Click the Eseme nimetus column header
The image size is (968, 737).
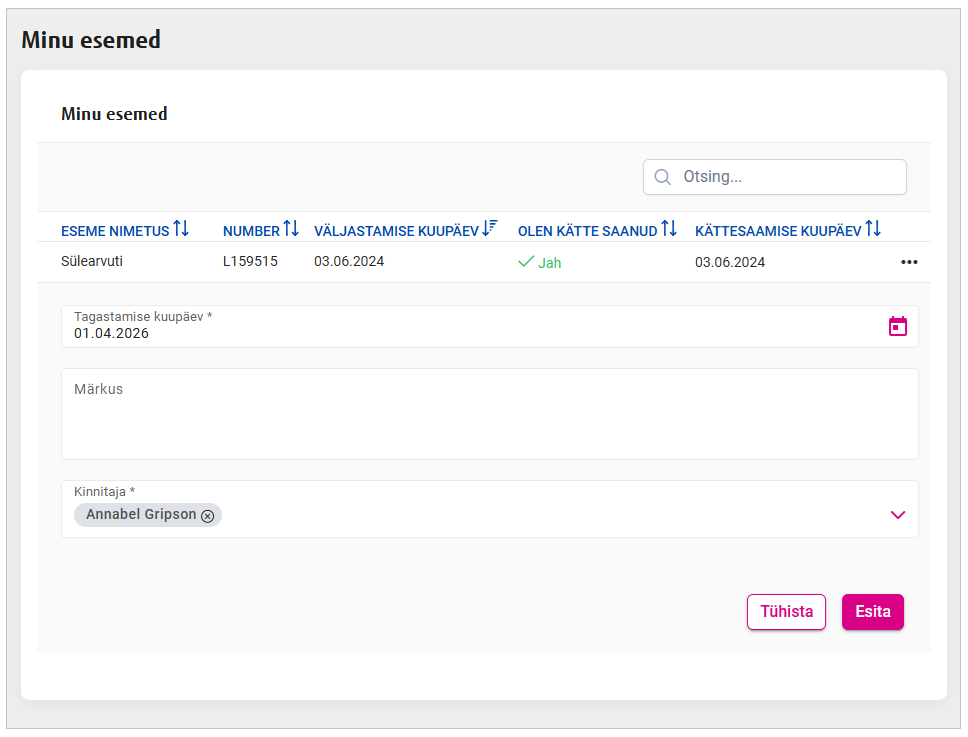(115, 231)
